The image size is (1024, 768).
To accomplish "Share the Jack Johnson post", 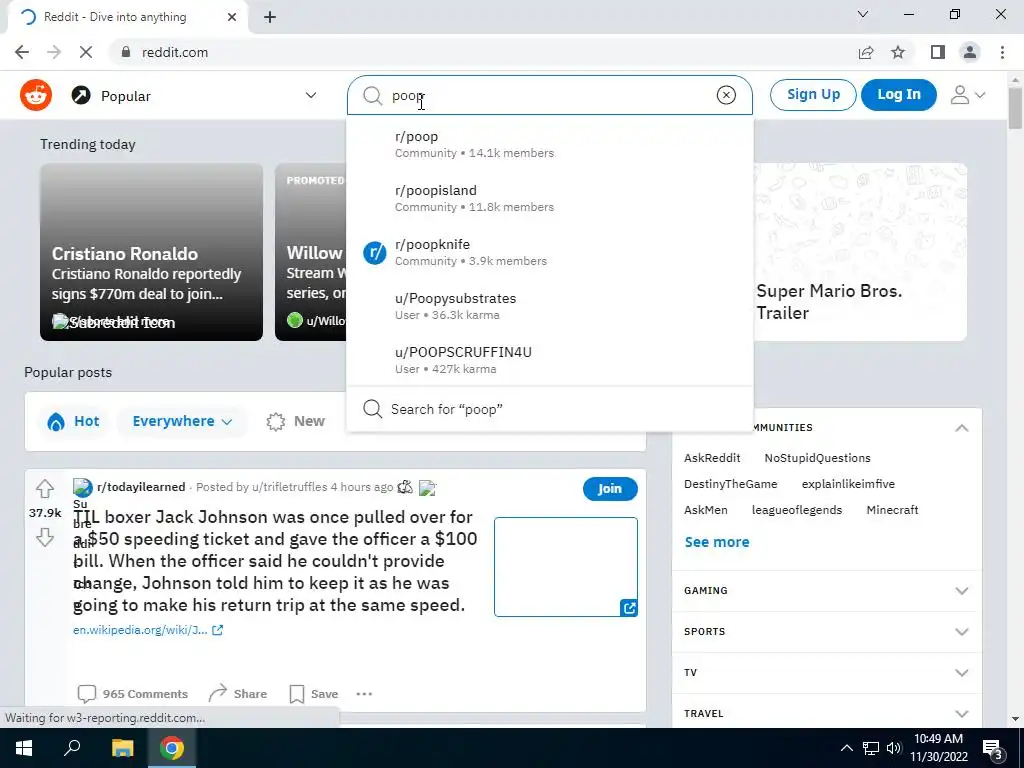I will 238,694.
